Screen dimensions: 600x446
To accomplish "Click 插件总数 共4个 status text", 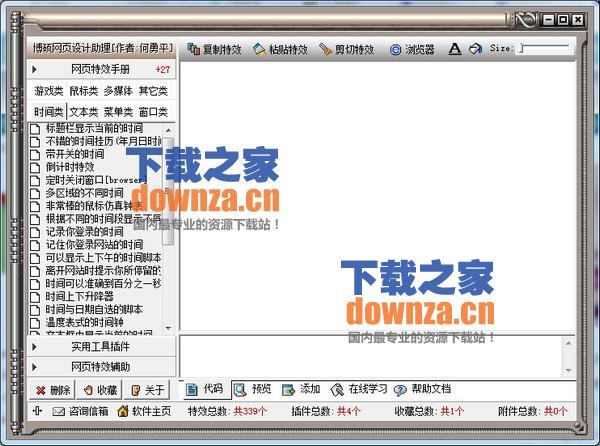I will point(326,412).
